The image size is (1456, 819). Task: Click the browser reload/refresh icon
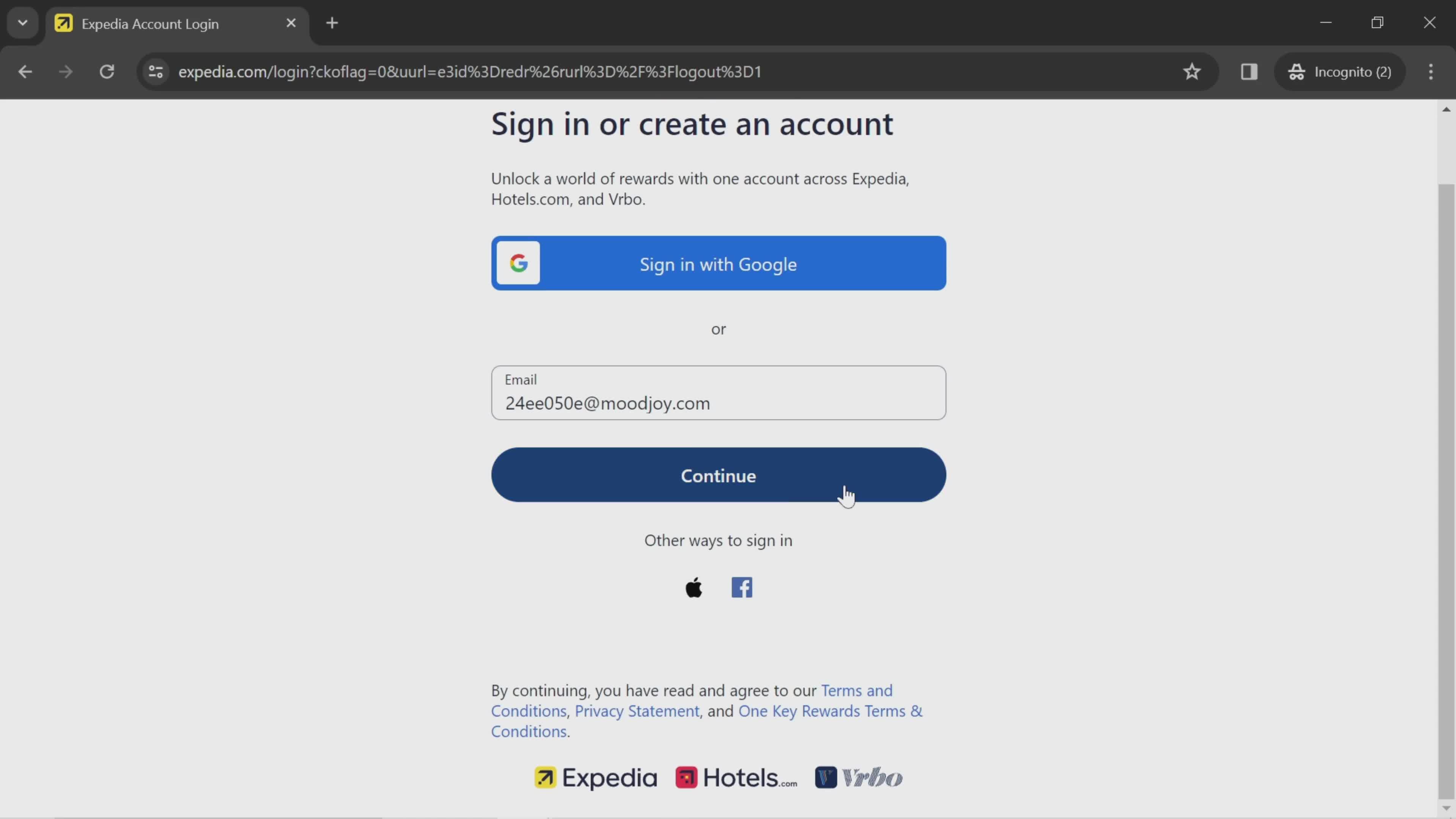[x=107, y=71]
